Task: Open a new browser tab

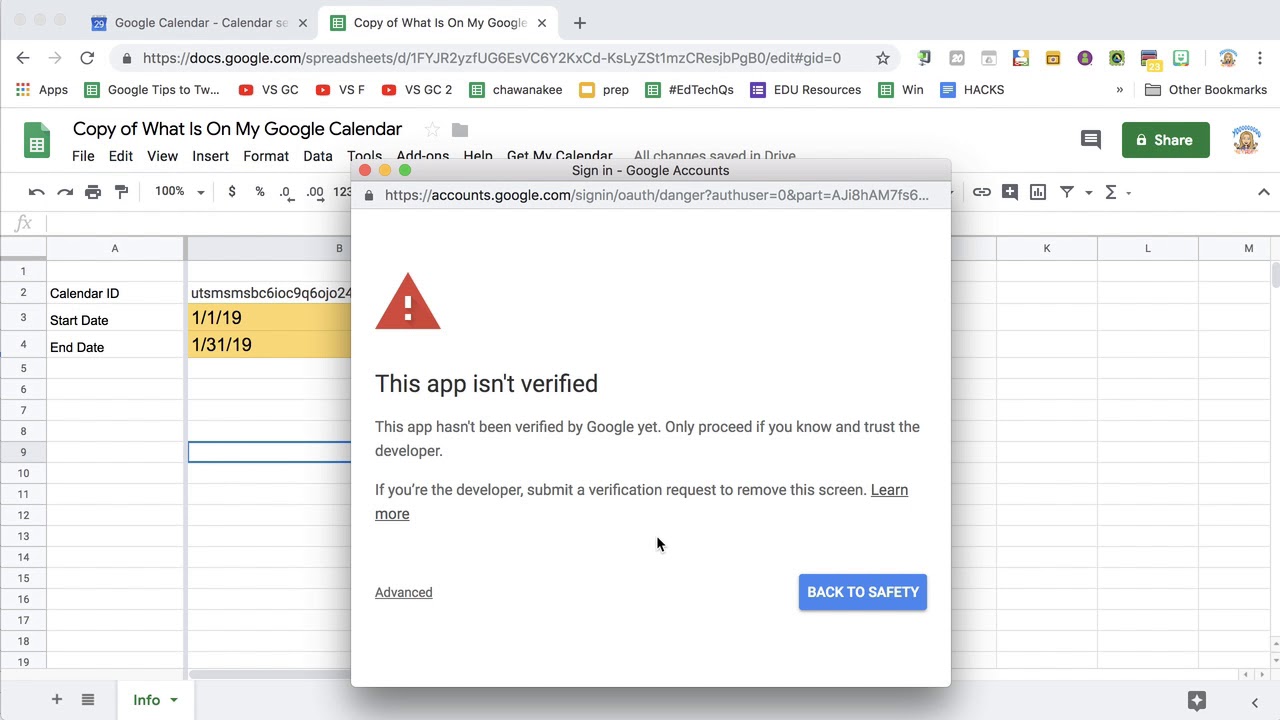Action: click(x=580, y=22)
